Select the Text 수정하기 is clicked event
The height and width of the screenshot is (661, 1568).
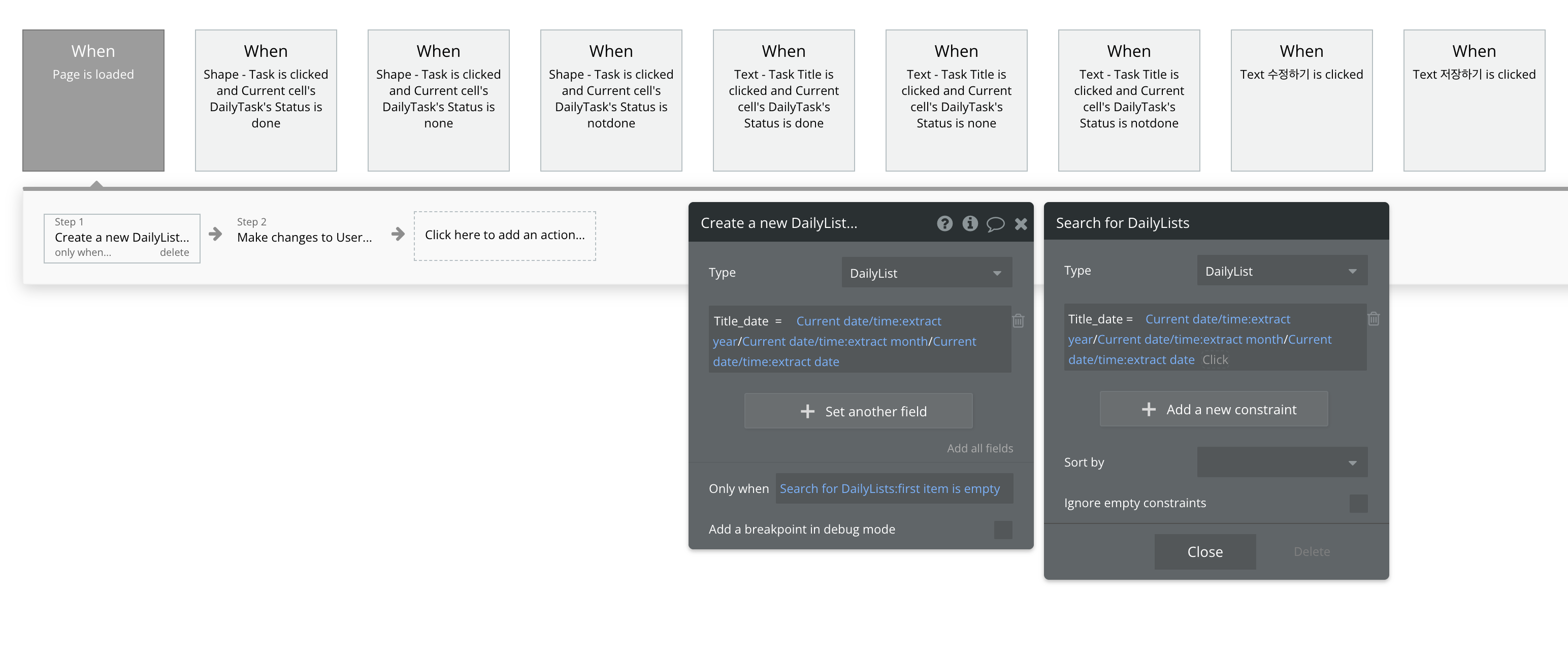[x=1301, y=101]
